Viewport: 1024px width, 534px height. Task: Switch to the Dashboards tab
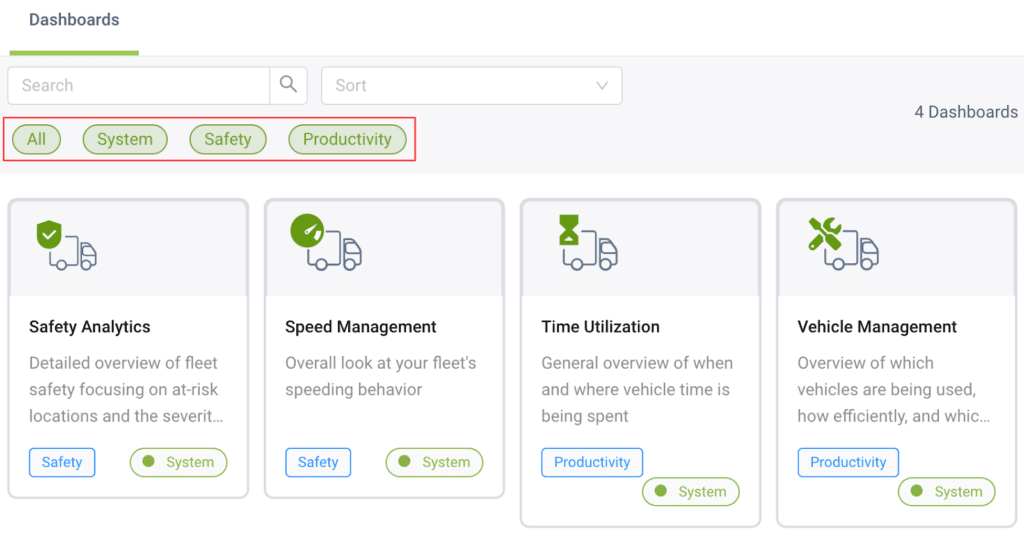click(x=74, y=20)
